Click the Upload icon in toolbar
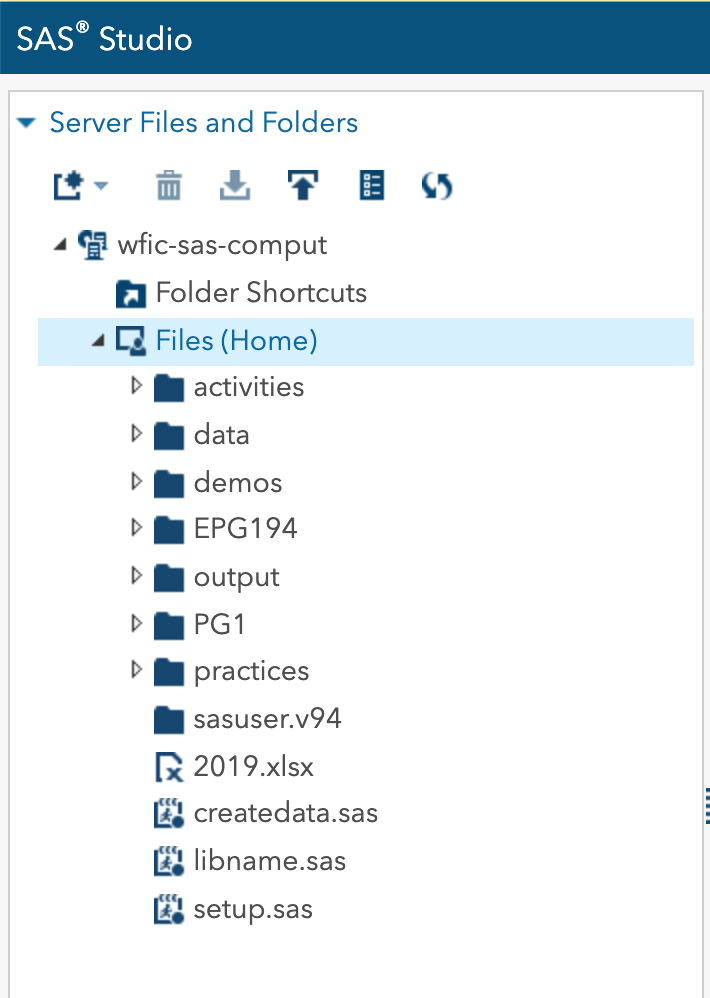Image resolution: width=710 pixels, height=998 pixels. pos(303,186)
